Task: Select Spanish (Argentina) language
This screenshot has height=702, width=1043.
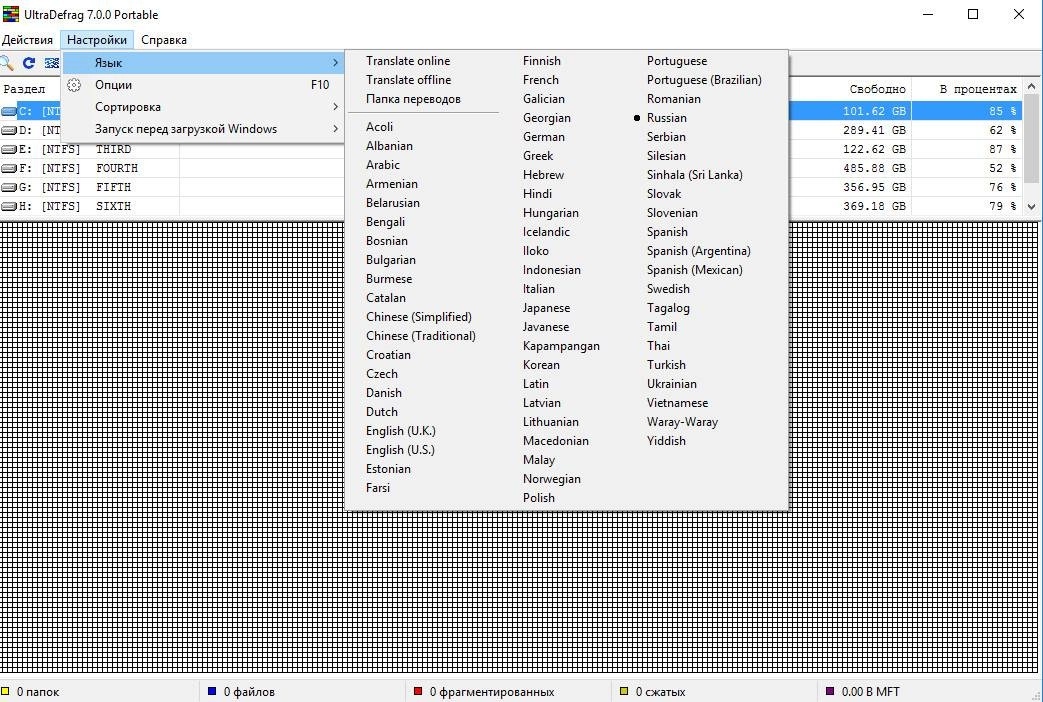Action: (x=698, y=250)
